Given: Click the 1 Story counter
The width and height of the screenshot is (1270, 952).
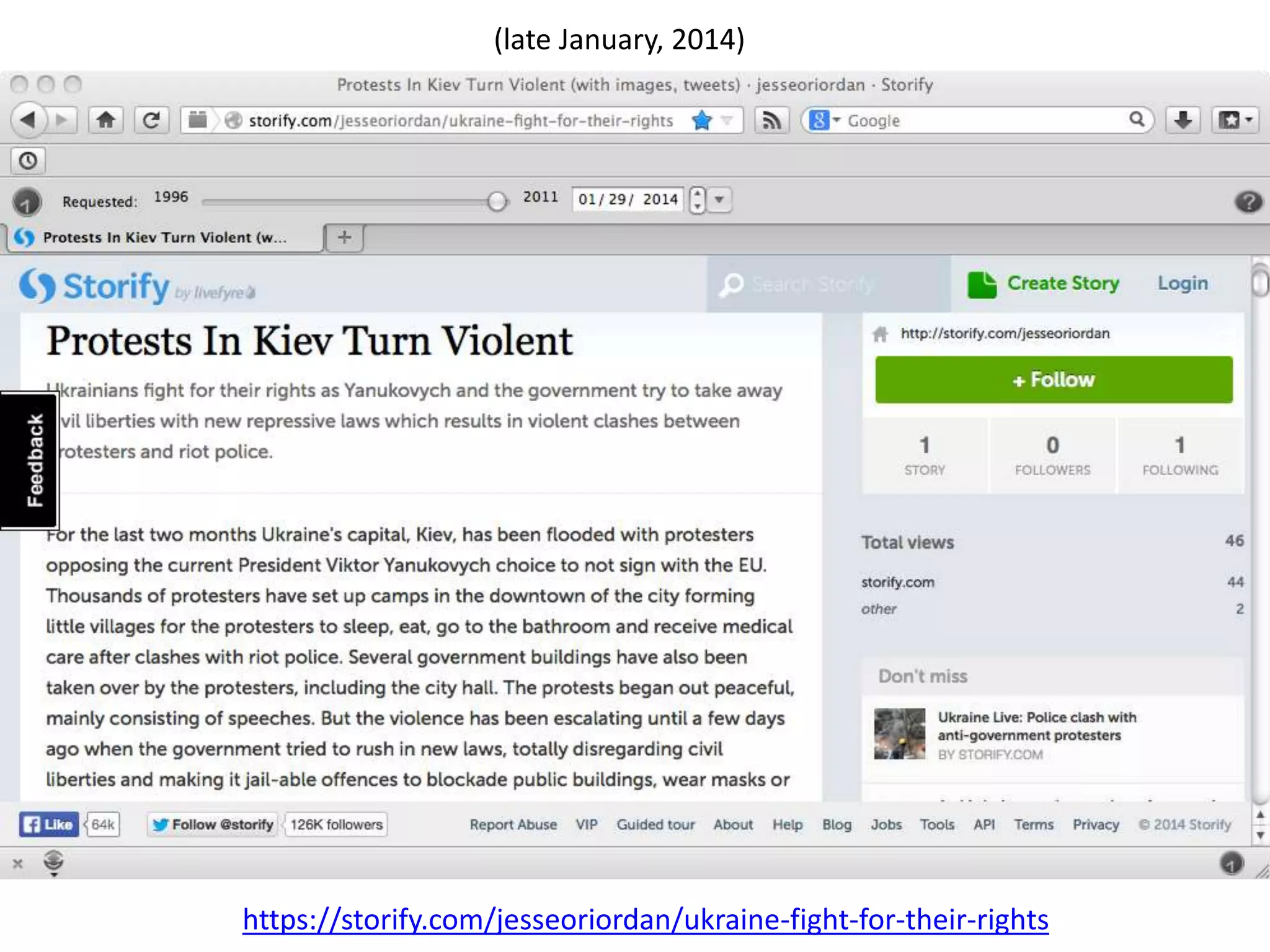Looking at the screenshot, I should [x=925, y=456].
